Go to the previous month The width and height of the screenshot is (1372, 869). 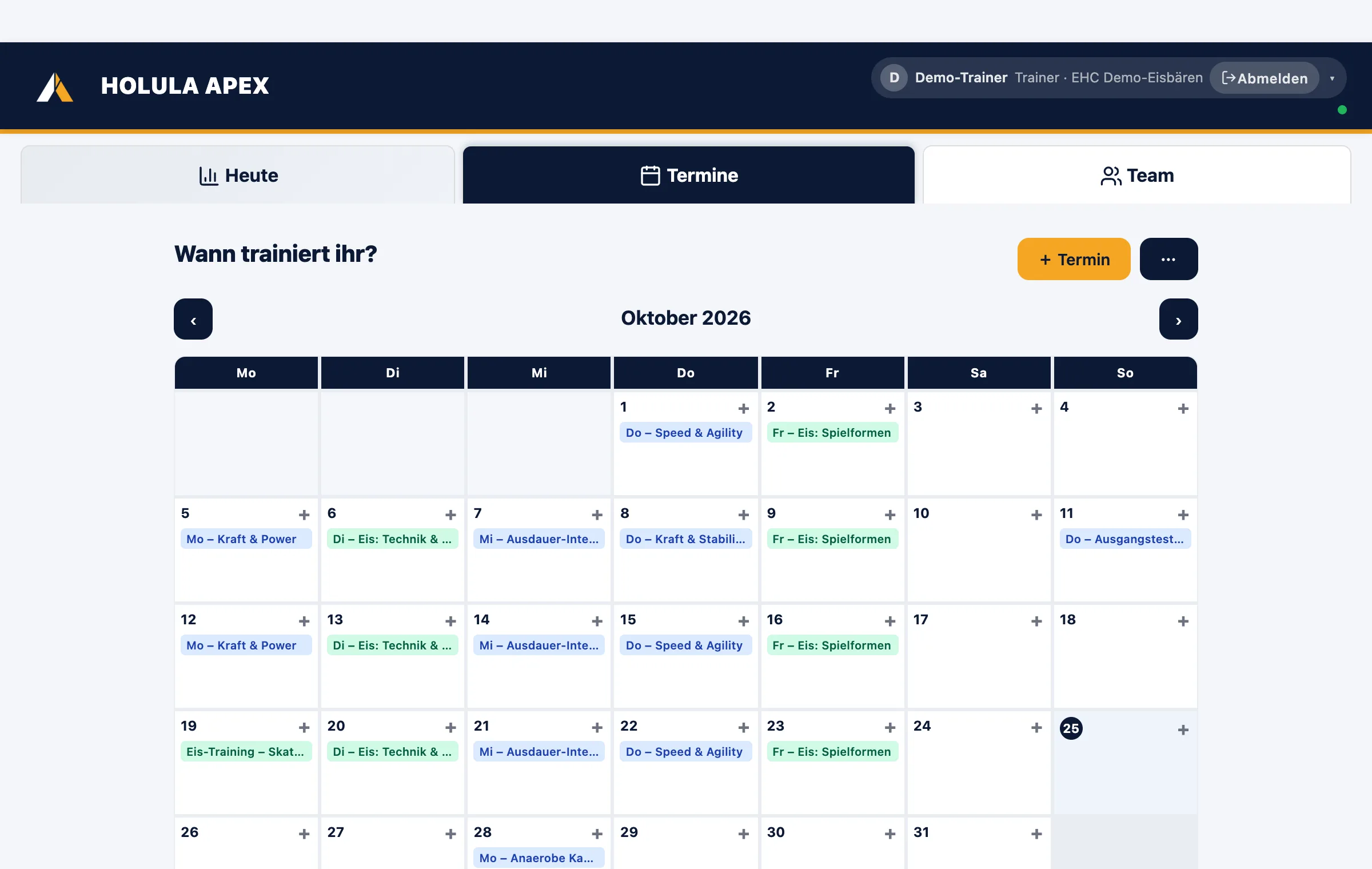tap(193, 319)
